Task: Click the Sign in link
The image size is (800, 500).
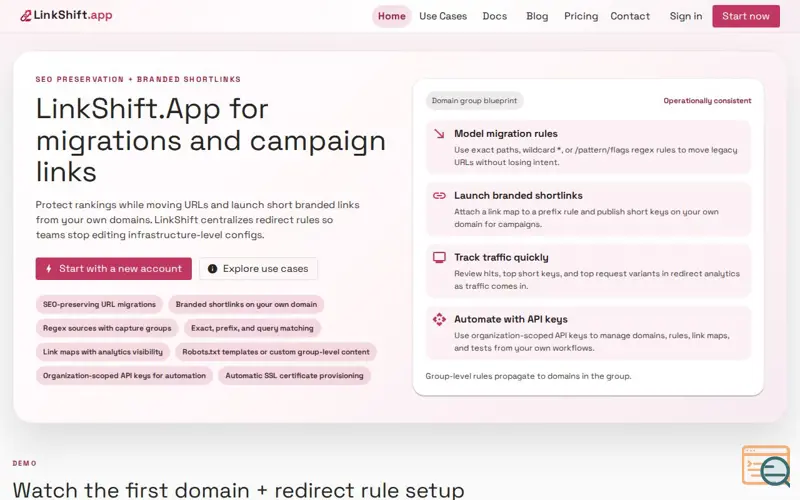Action: point(686,16)
